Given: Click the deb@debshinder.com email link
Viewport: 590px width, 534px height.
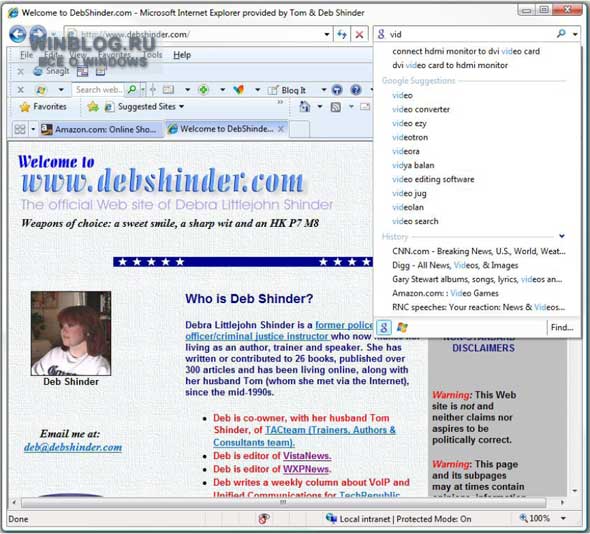Looking at the screenshot, I should point(73,447).
